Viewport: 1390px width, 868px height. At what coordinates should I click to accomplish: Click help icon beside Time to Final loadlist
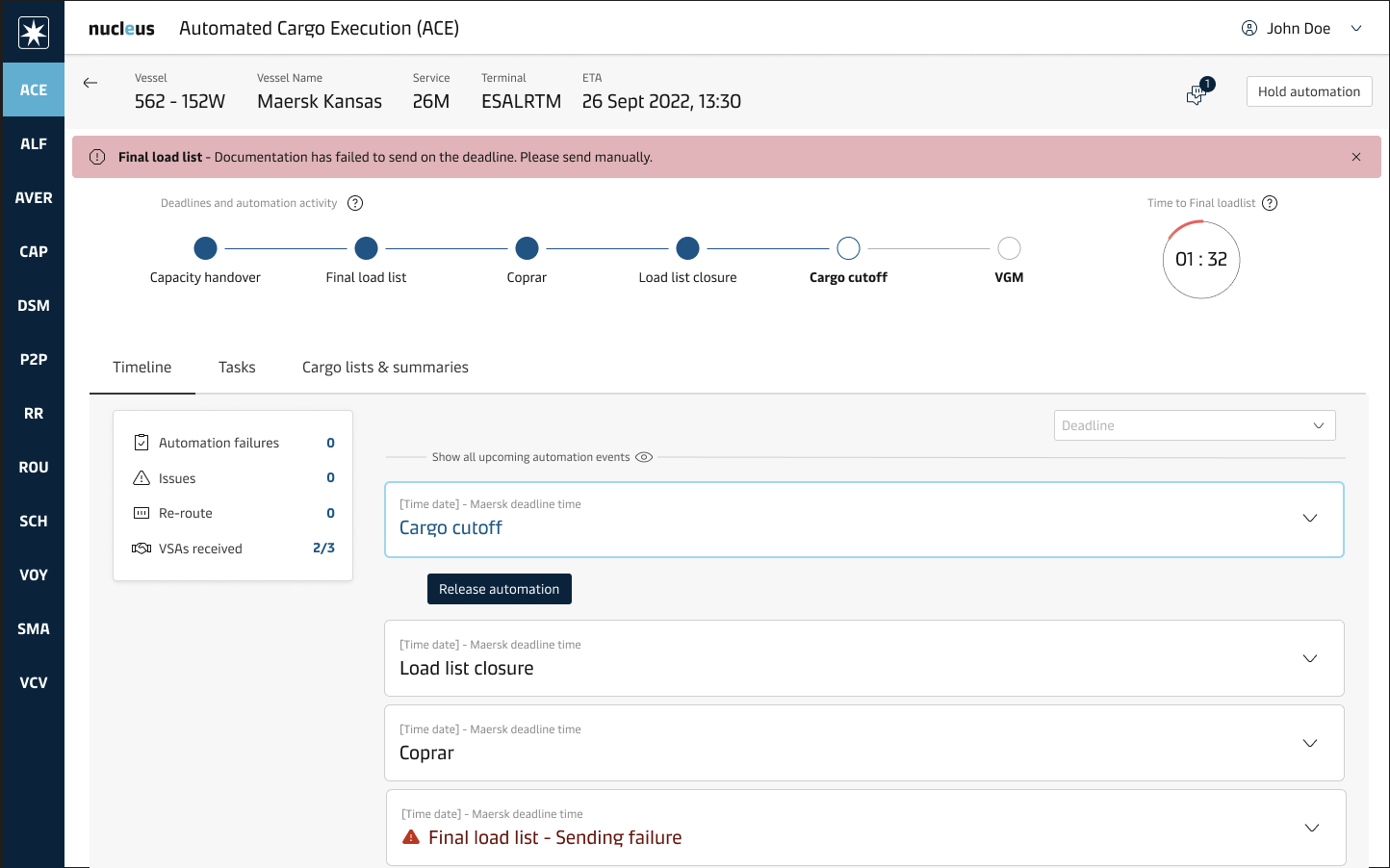[1270, 203]
